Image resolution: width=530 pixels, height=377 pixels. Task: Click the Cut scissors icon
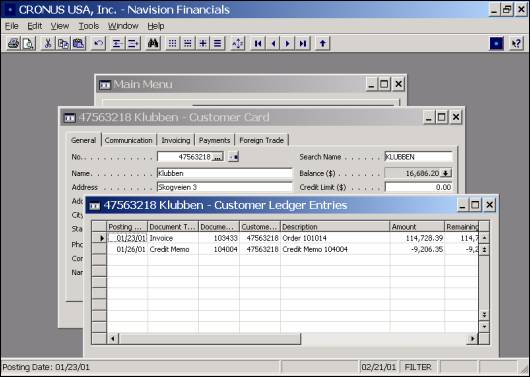pos(48,43)
